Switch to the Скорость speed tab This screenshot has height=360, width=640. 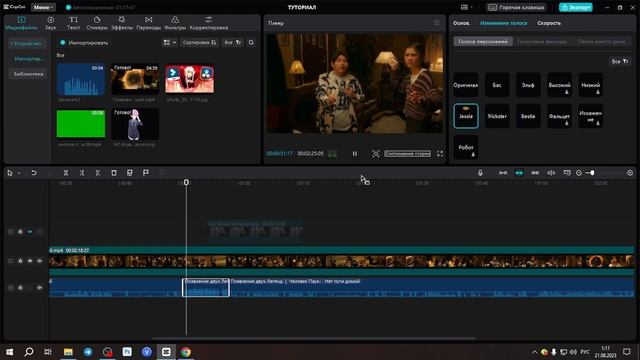coord(549,23)
